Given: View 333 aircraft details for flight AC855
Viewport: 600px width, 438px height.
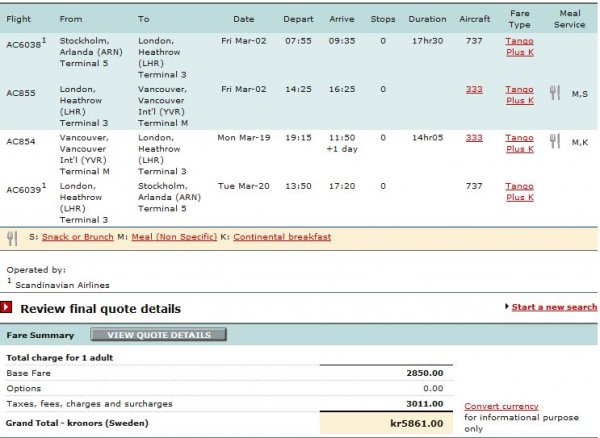Looking at the screenshot, I should [474, 89].
